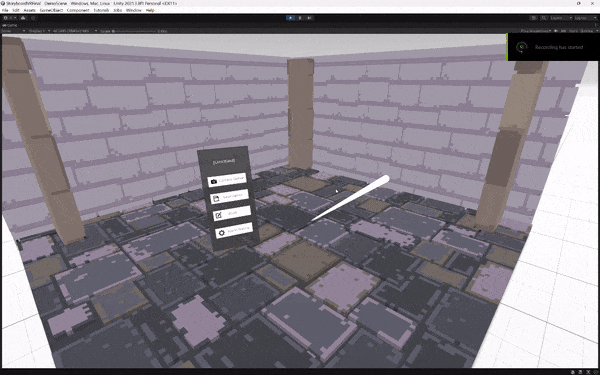
Task: Click the 'Recording has started' notification text
Action: (559, 47)
